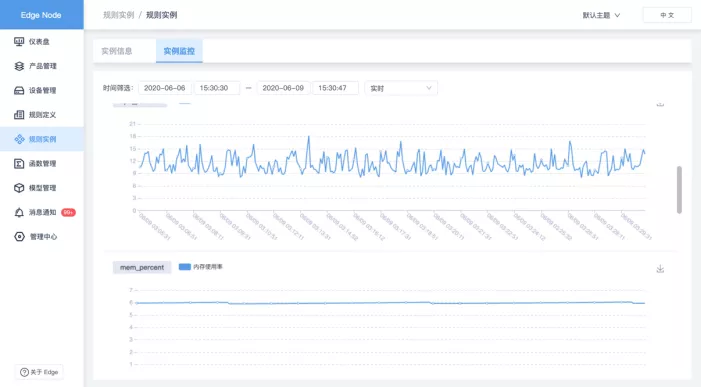
Task: Select the 实例监控 tab
Action: 179,51
